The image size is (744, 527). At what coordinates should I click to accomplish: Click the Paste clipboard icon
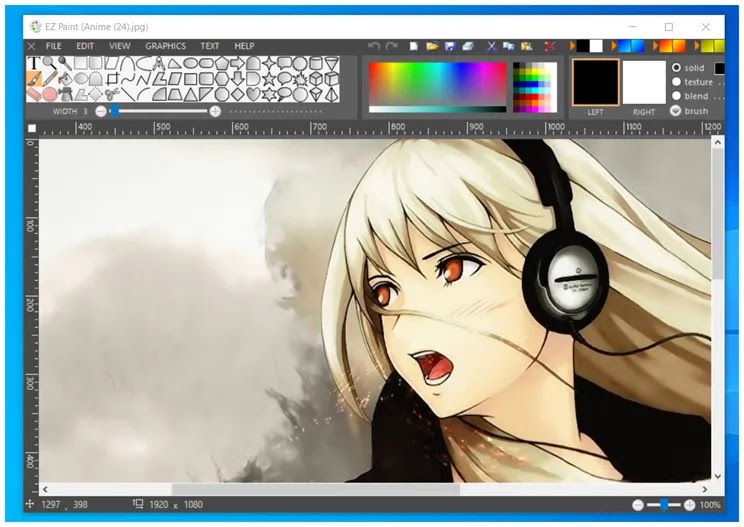coord(527,46)
